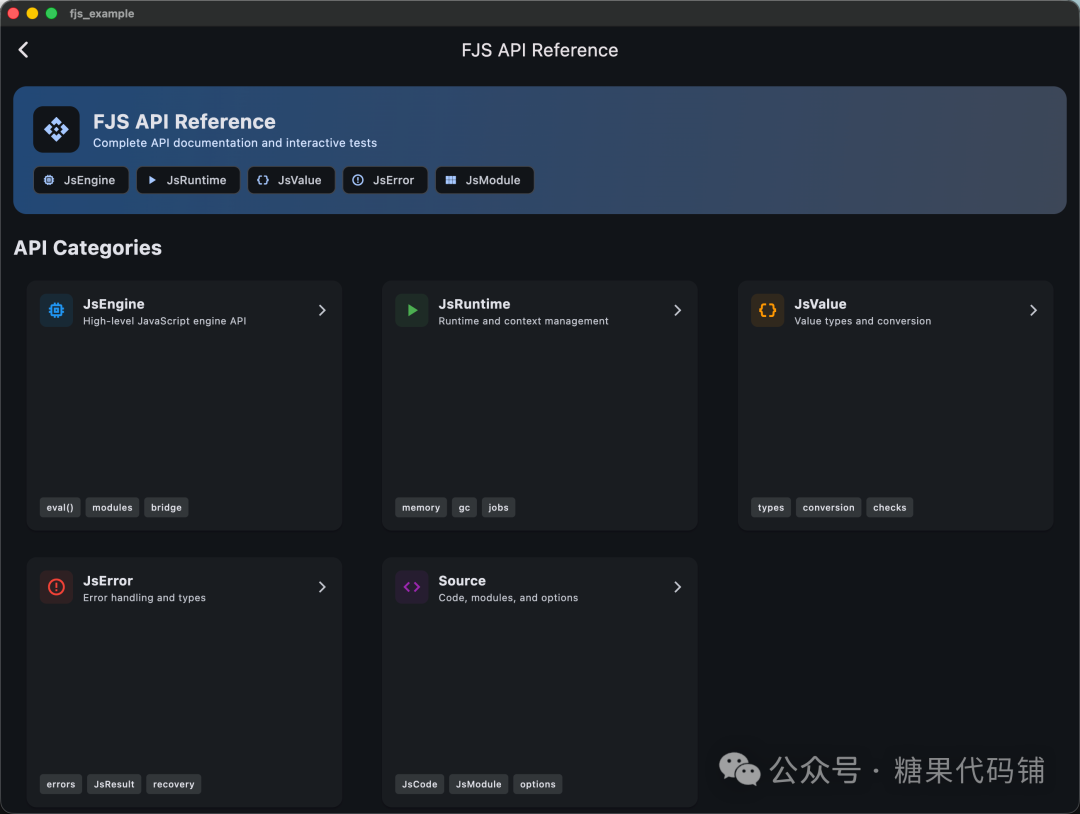Select the JsCode tag
The width and height of the screenshot is (1080, 814).
coord(419,784)
